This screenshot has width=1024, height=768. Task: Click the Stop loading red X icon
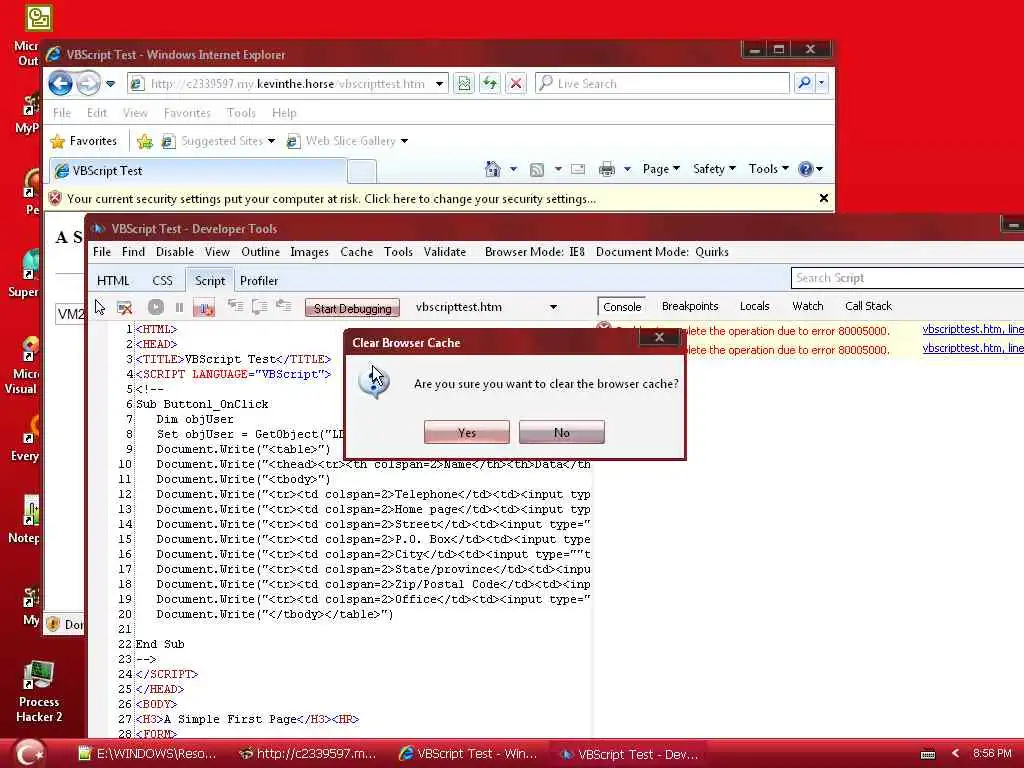tap(516, 84)
